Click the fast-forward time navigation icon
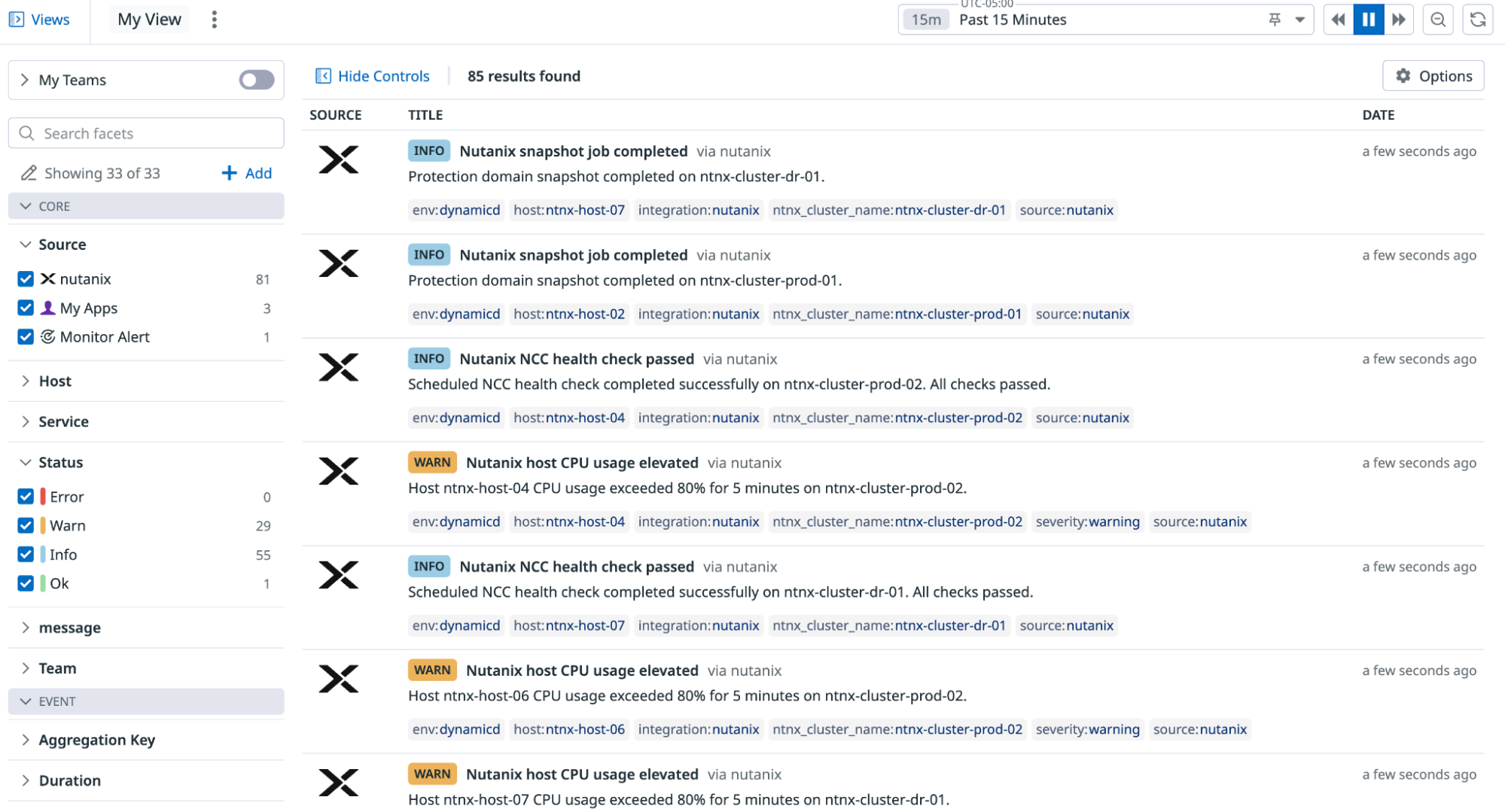 [1399, 20]
